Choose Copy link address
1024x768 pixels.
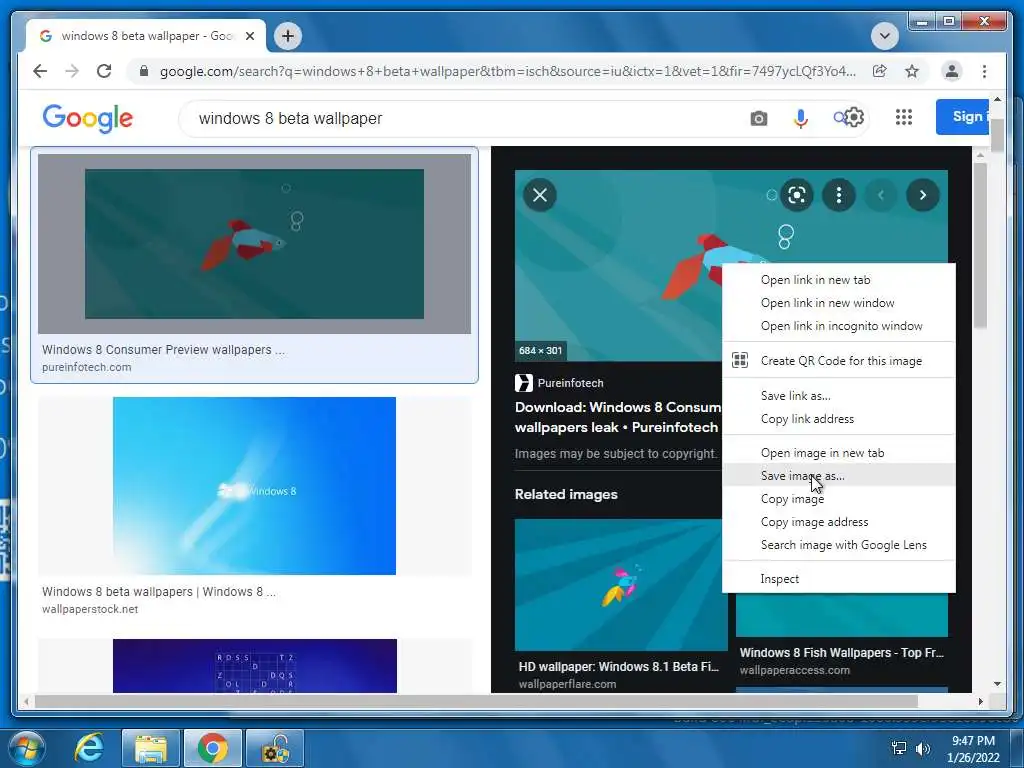pyautogui.click(x=839, y=419)
